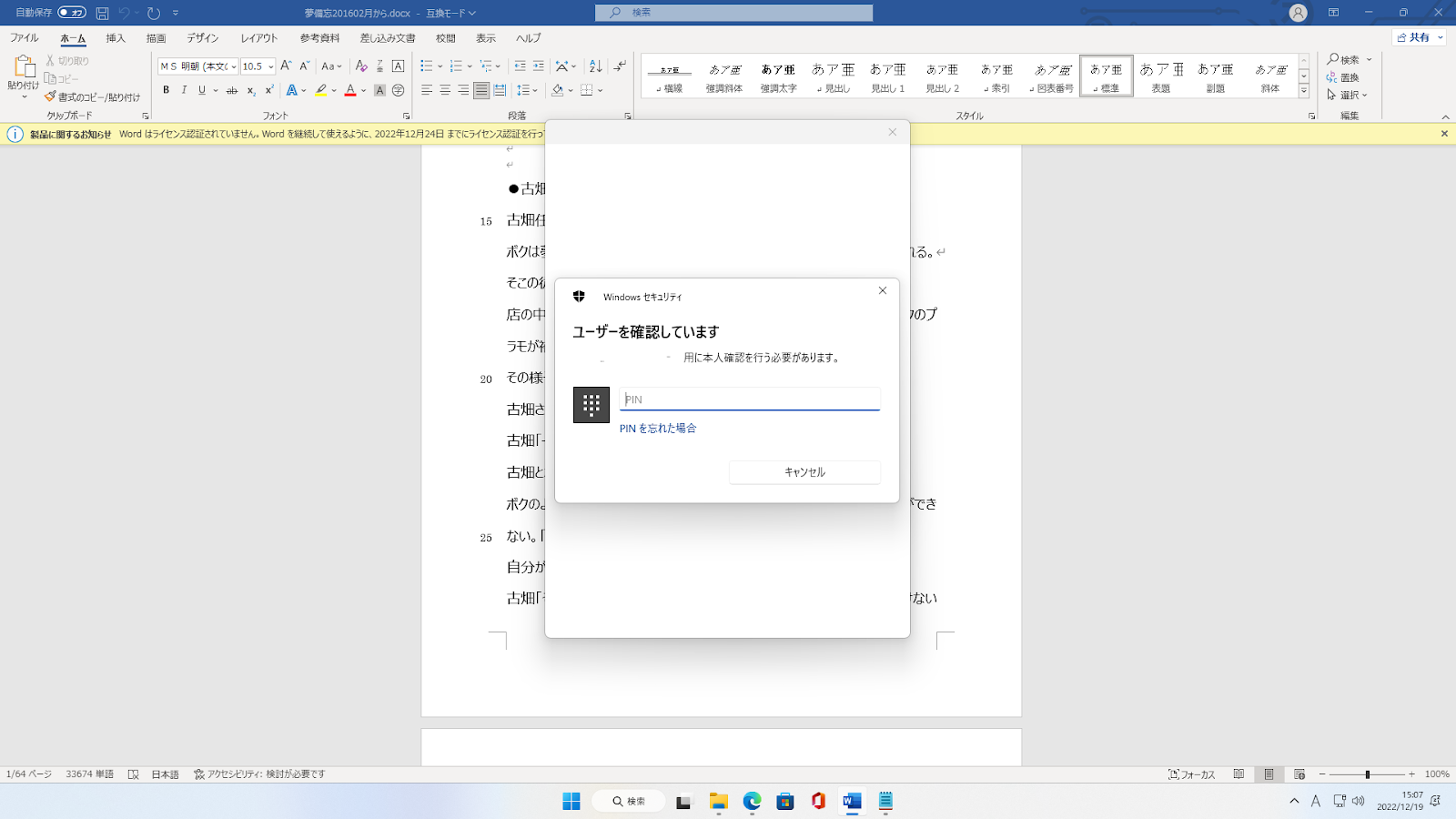This screenshot has height=819, width=1456.
Task: Switch to フォーカス mode in status bar
Action: (x=1192, y=774)
